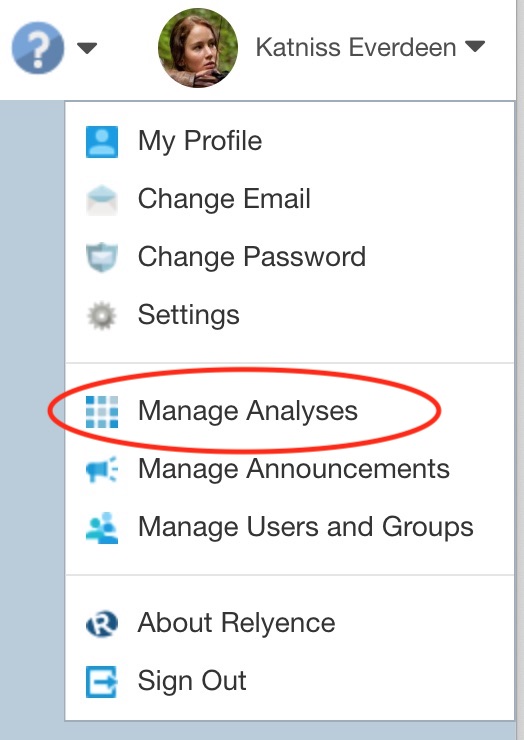
Task: Open Settings from the user menu
Action: [289, 315]
